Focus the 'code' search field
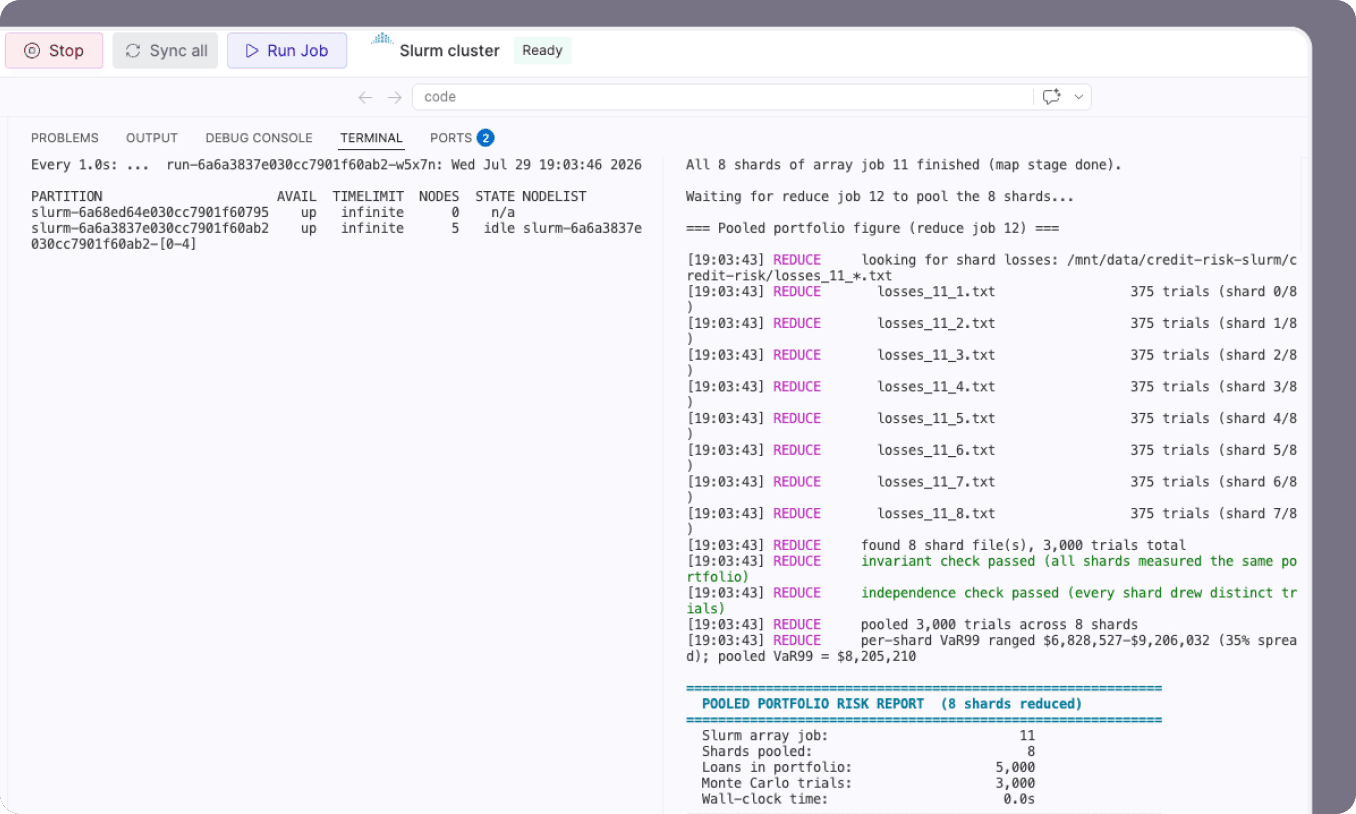This screenshot has height=814, width=1356. click(722, 97)
